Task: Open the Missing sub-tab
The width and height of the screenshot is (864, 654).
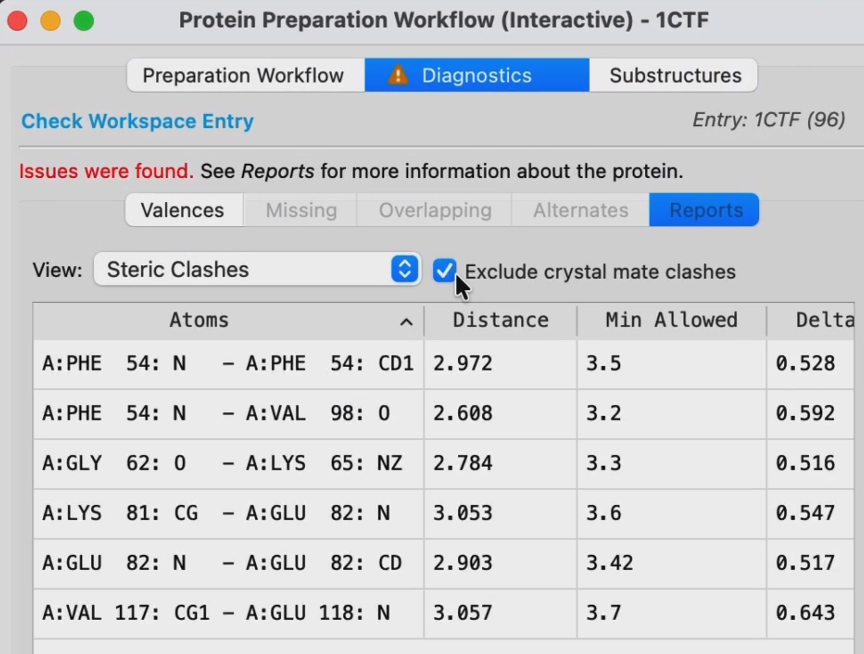Action: (301, 210)
